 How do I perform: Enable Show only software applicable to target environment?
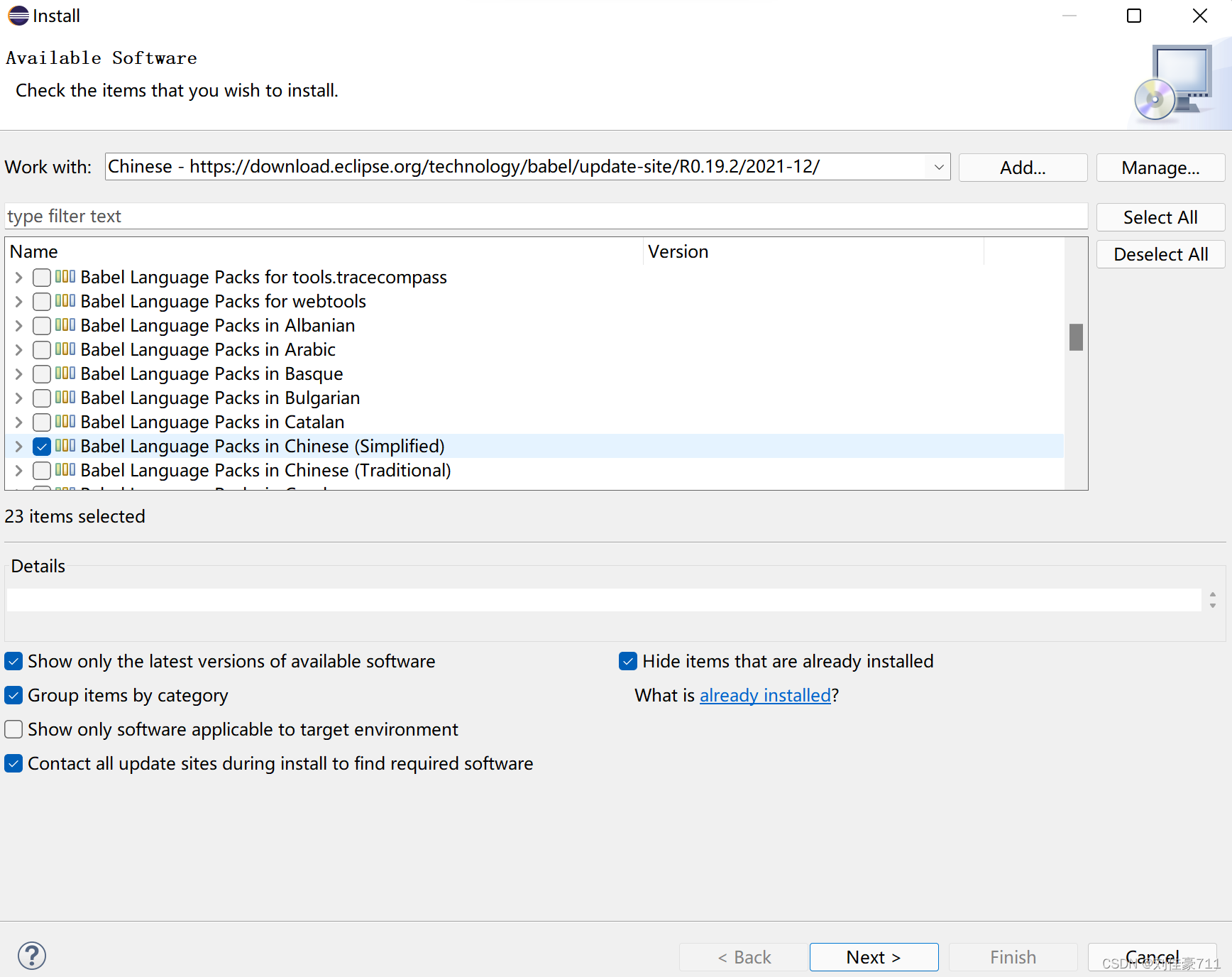[13, 730]
